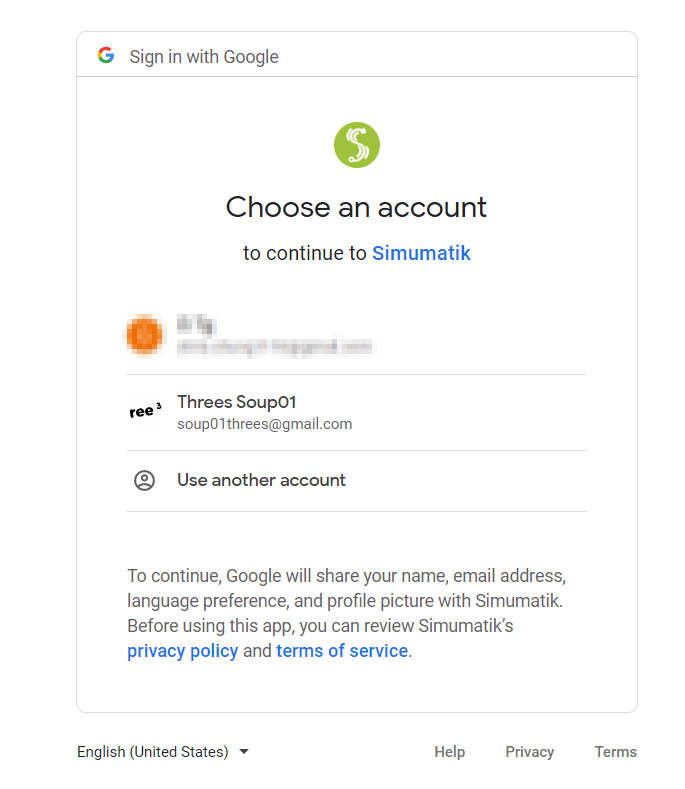Select the blurred first account name
The height and width of the screenshot is (789, 685).
coord(197,325)
